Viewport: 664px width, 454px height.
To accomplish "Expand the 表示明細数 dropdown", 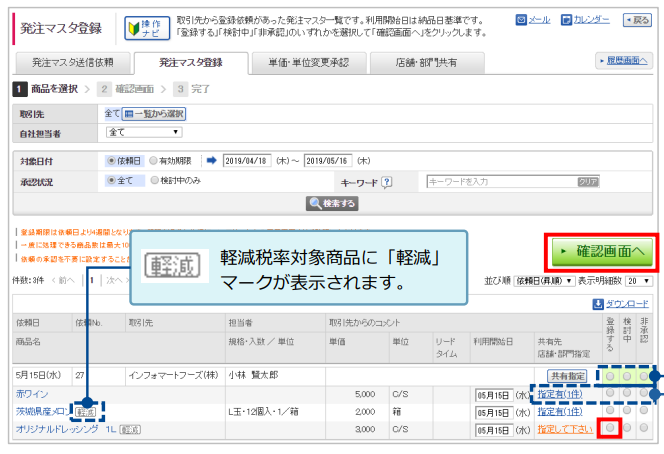I will [638, 281].
